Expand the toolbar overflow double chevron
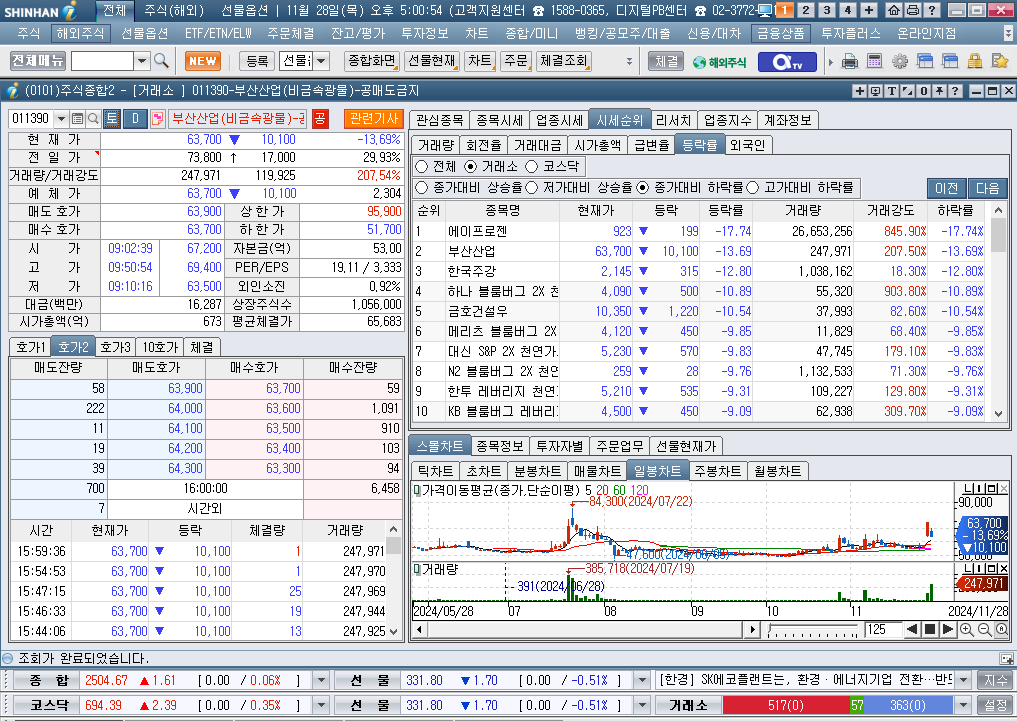The image size is (1017, 721). pyautogui.click(x=629, y=62)
